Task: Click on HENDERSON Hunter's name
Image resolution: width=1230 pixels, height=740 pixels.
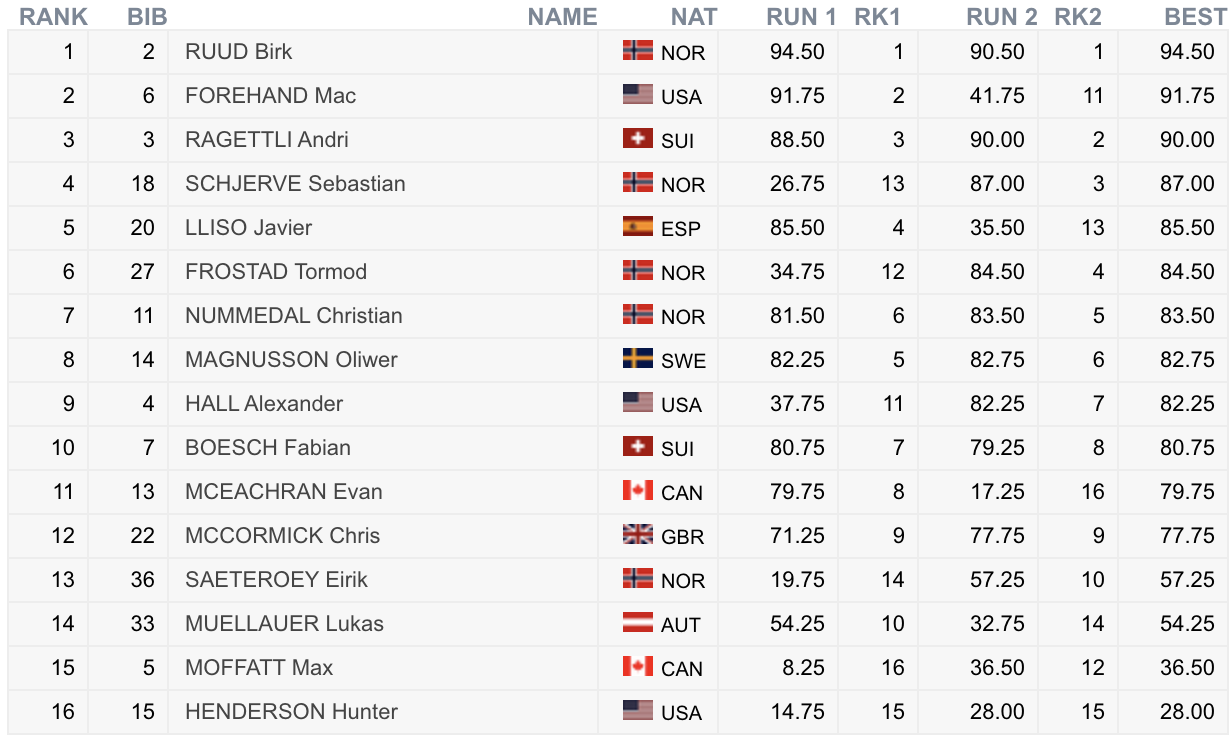Action: [291, 711]
